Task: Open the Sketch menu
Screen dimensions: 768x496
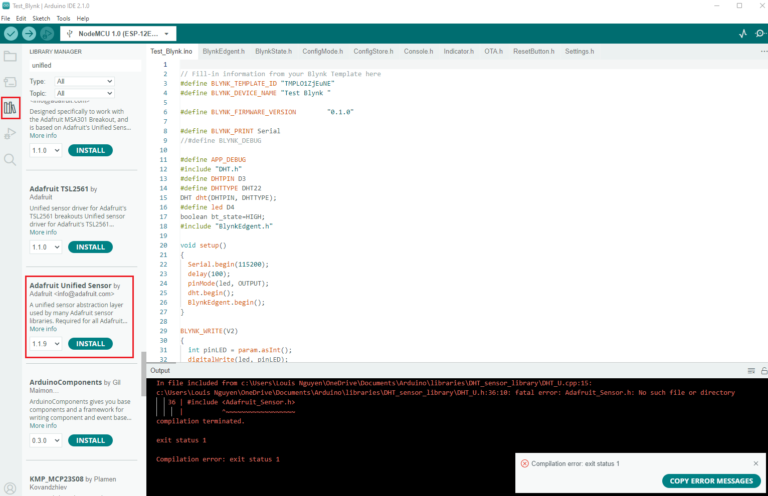Action: click(39, 18)
